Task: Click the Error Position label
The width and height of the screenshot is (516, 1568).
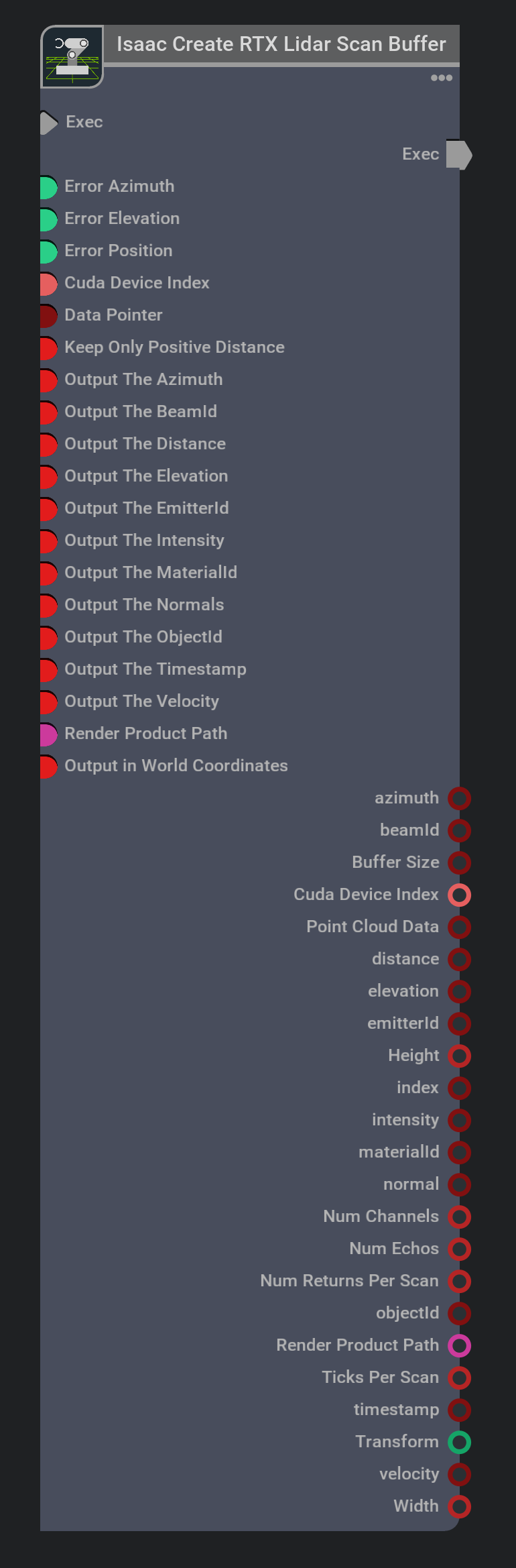Action: pyautogui.click(x=119, y=251)
